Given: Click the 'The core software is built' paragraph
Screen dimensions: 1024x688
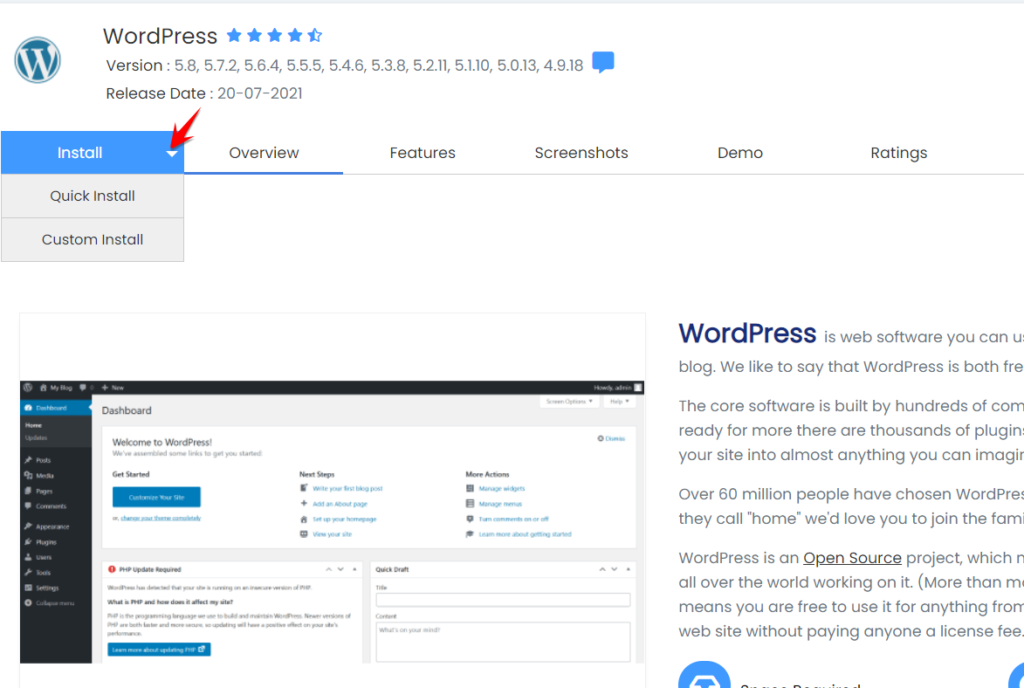Looking at the screenshot, I should [x=851, y=430].
